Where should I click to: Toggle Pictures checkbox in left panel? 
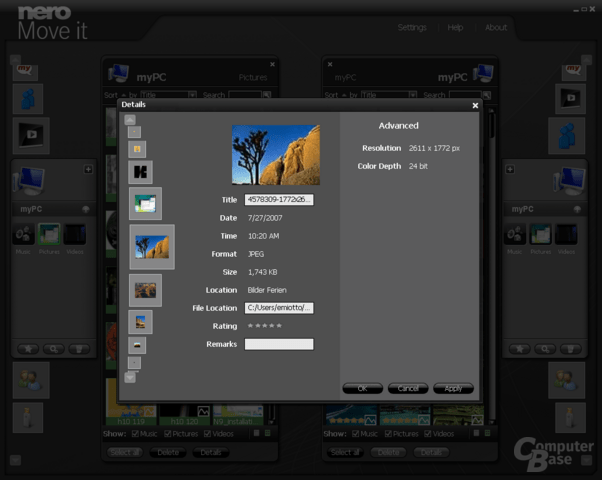pyautogui.click(x=167, y=434)
